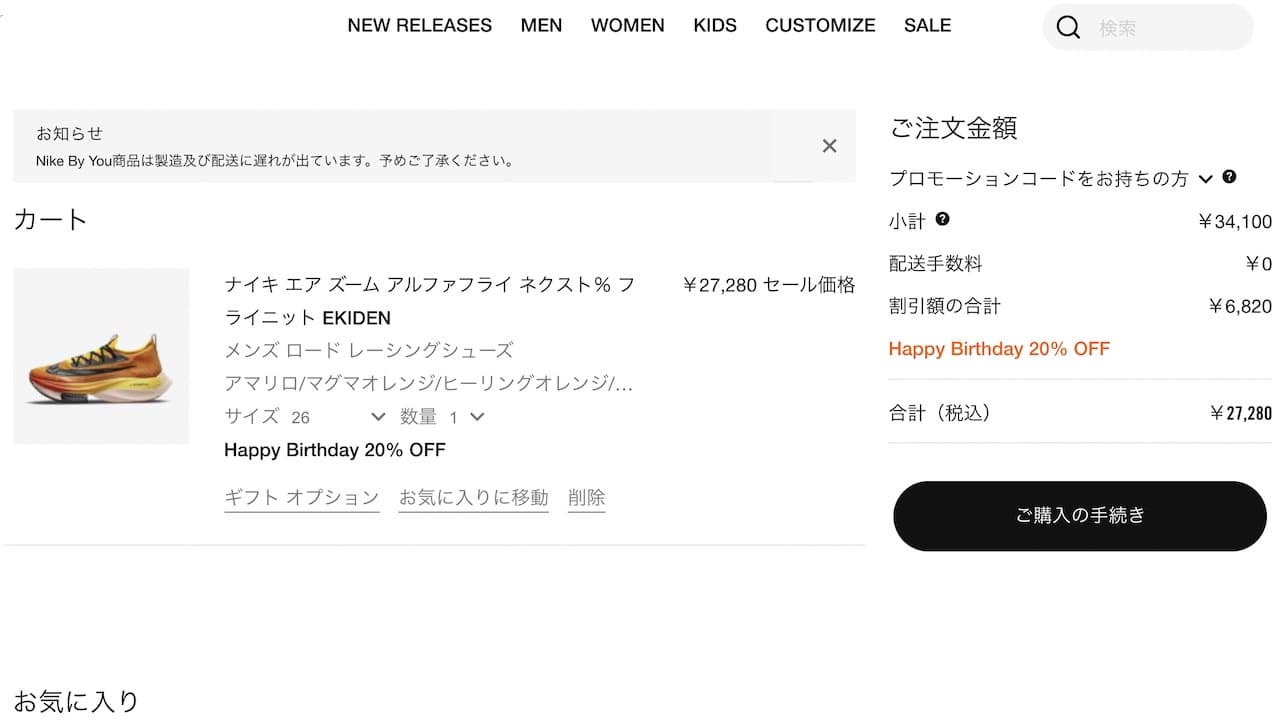Open the Alphafly EKIDEN product title
The height and width of the screenshot is (720, 1280).
[429, 301]
